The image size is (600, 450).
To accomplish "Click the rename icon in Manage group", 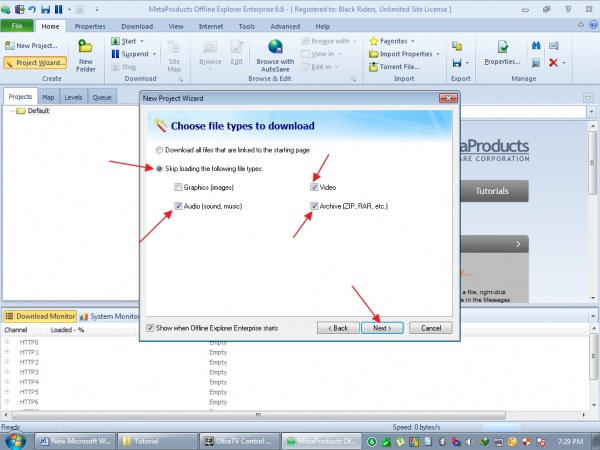I will point(553,46).
